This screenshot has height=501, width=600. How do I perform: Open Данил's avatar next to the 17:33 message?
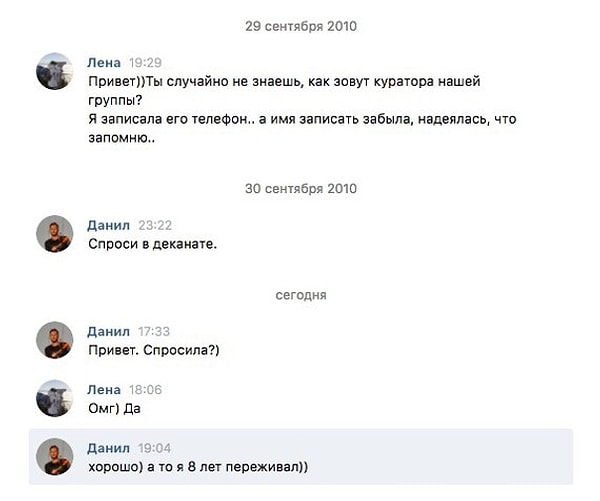(54, 340)
